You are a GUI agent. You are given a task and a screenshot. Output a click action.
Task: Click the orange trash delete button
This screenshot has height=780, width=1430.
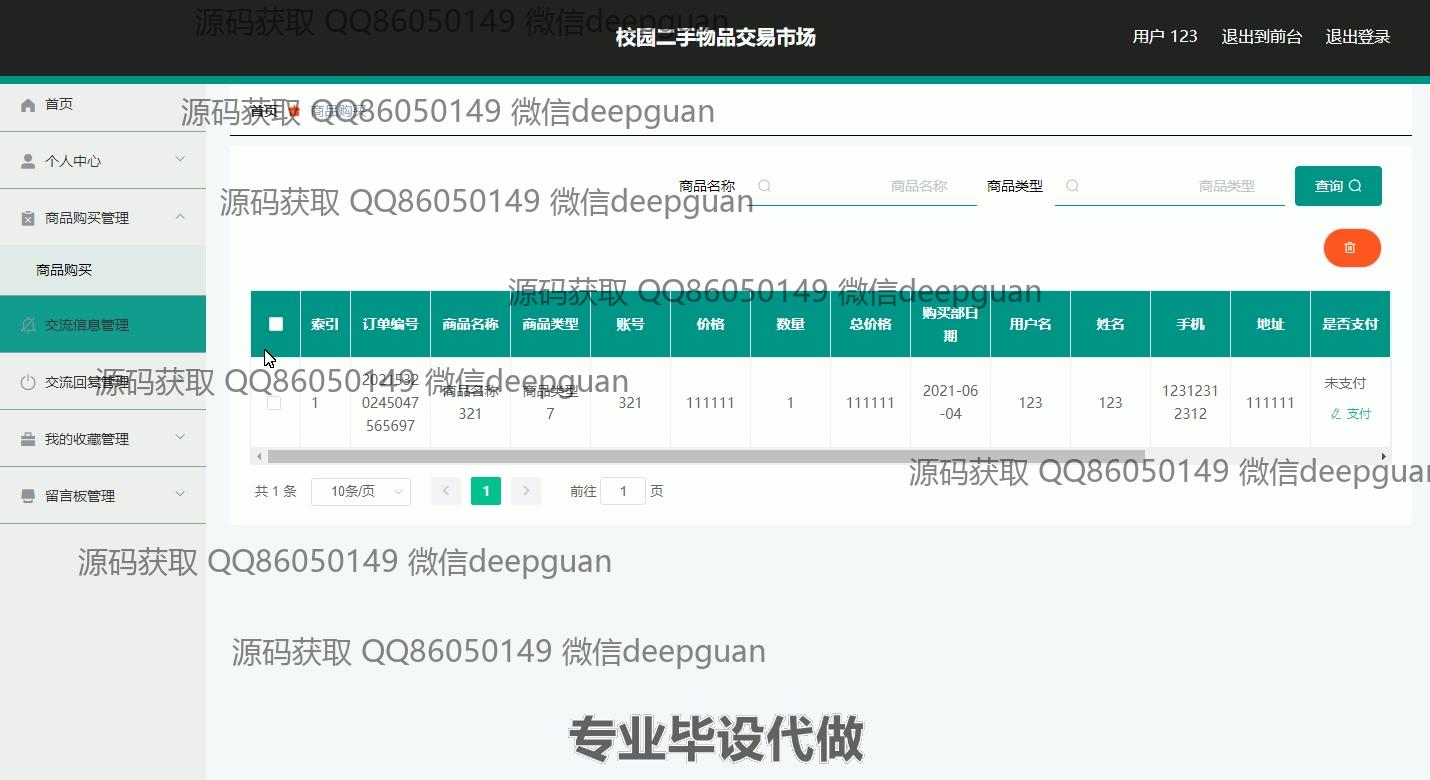[x=1351, y=248]
